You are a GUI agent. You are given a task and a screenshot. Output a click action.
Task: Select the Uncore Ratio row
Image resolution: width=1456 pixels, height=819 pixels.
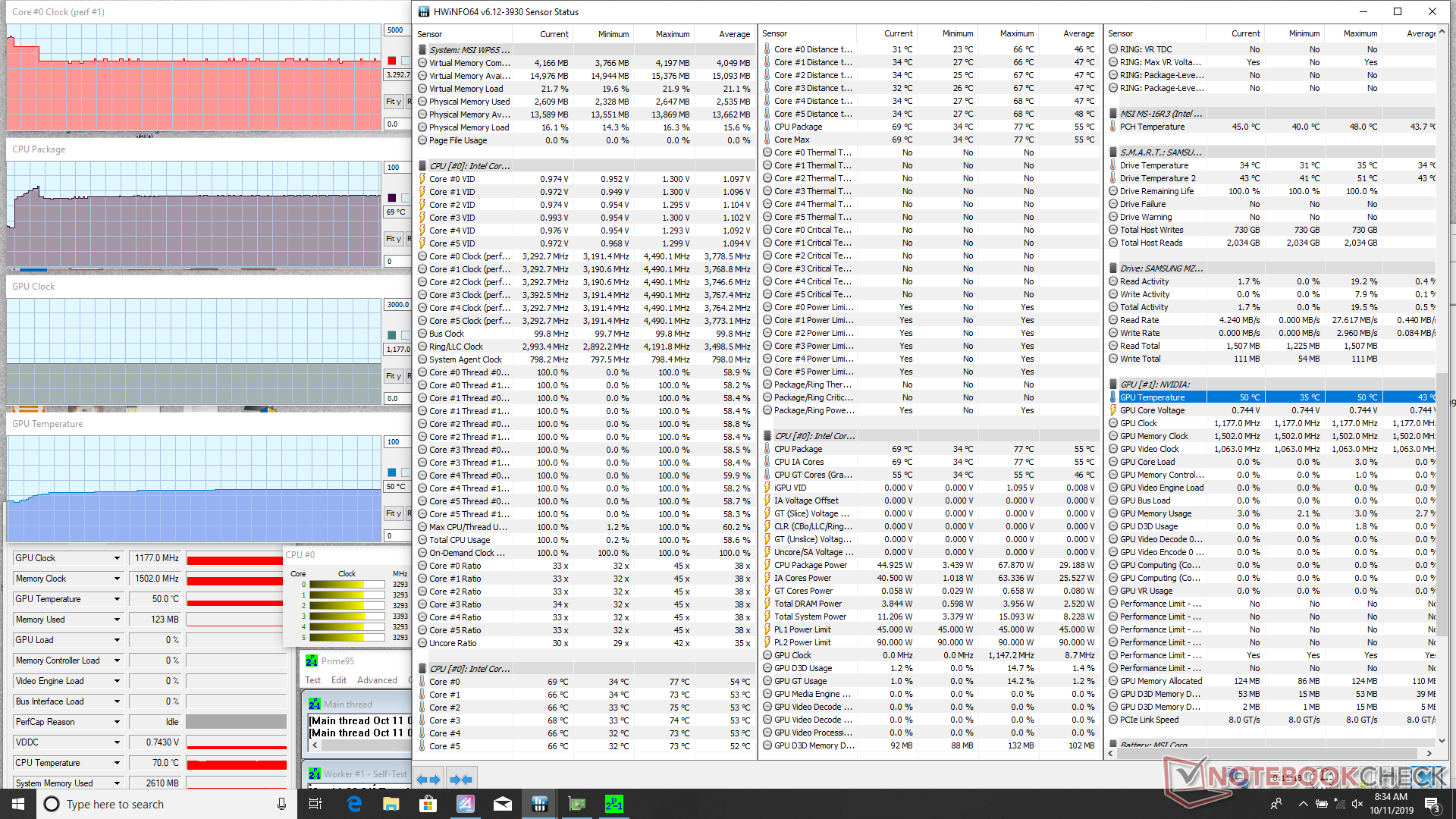point(585,643)
